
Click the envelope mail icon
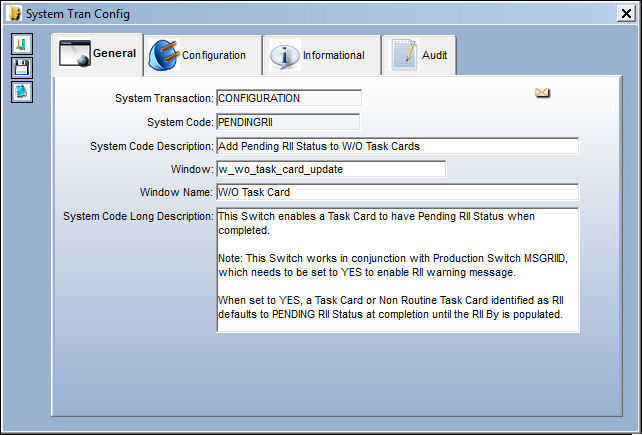(543, 93)
